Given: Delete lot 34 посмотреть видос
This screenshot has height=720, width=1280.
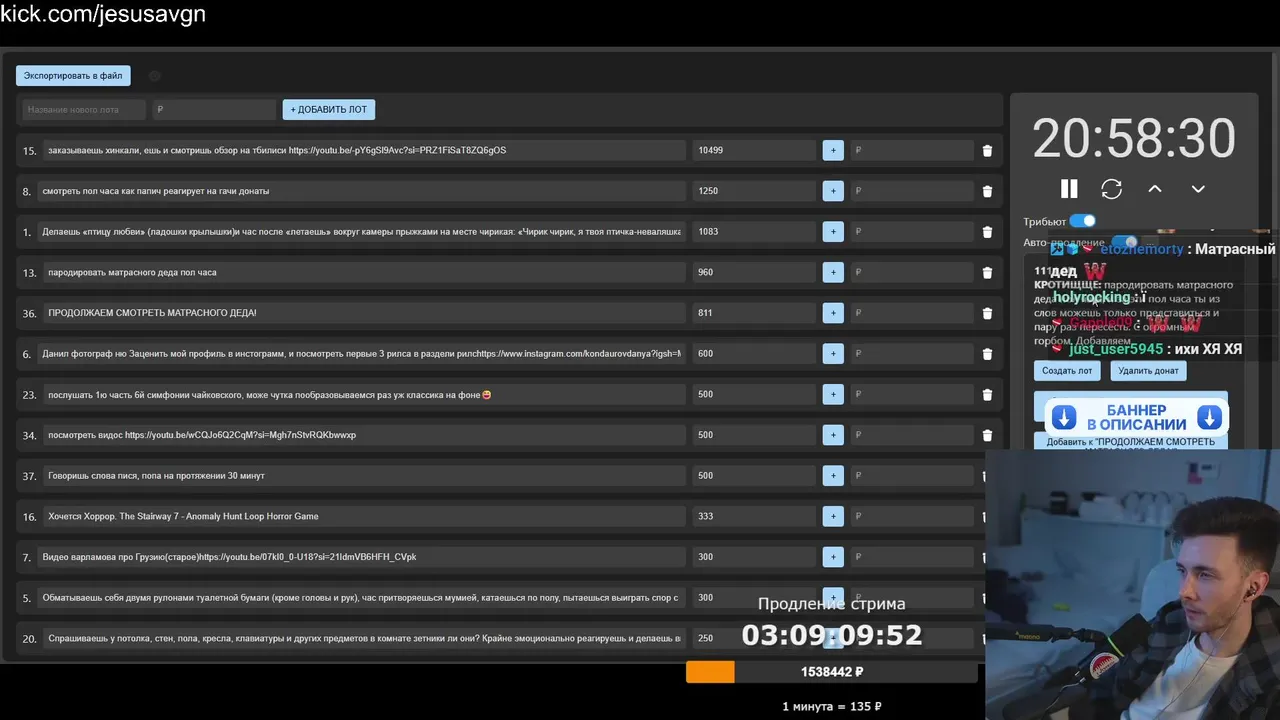Looking at the screenshot, I should (x=987, y=435).
